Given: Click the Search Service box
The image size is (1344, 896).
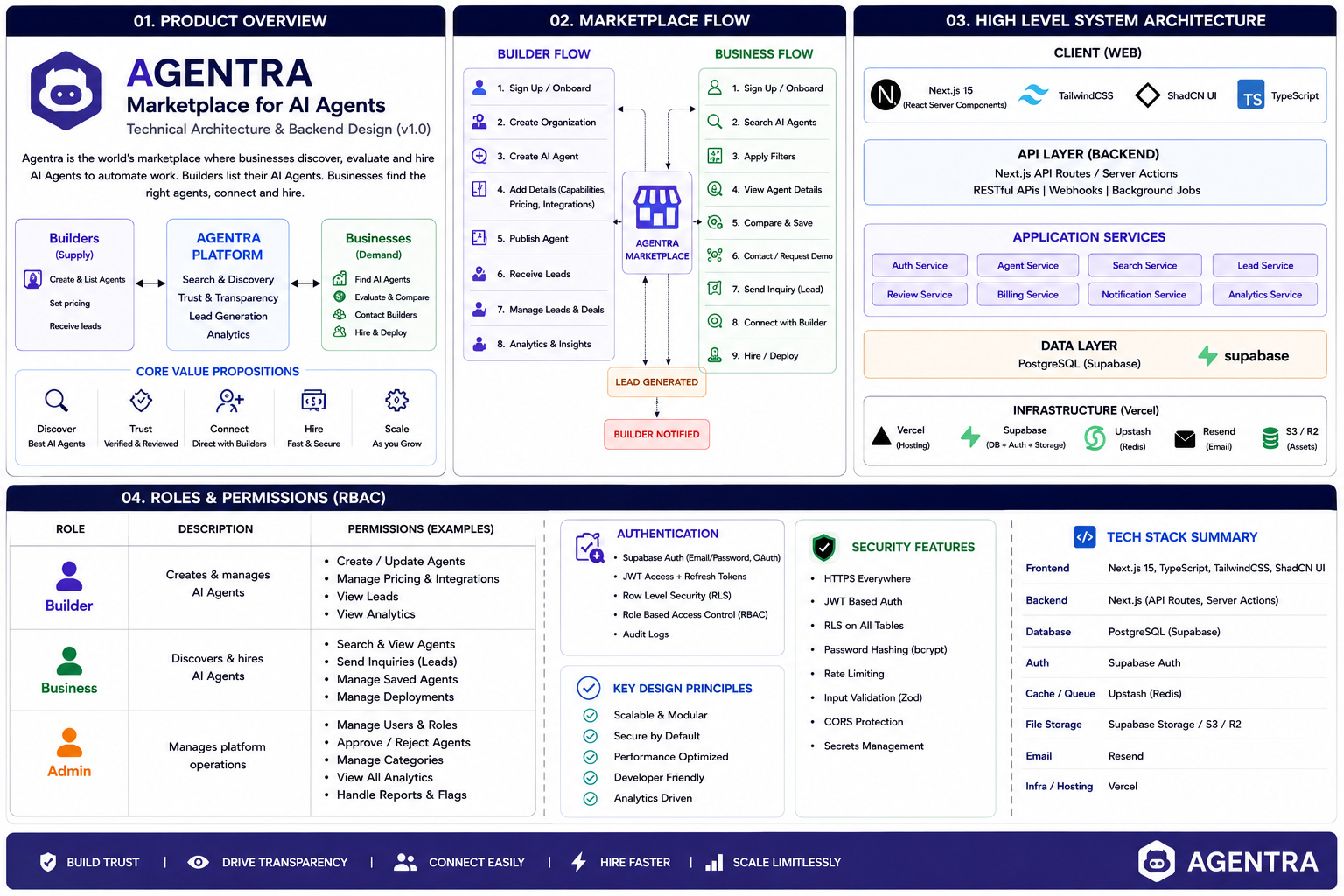Looking at the screenshot, I should point(1144,265).
